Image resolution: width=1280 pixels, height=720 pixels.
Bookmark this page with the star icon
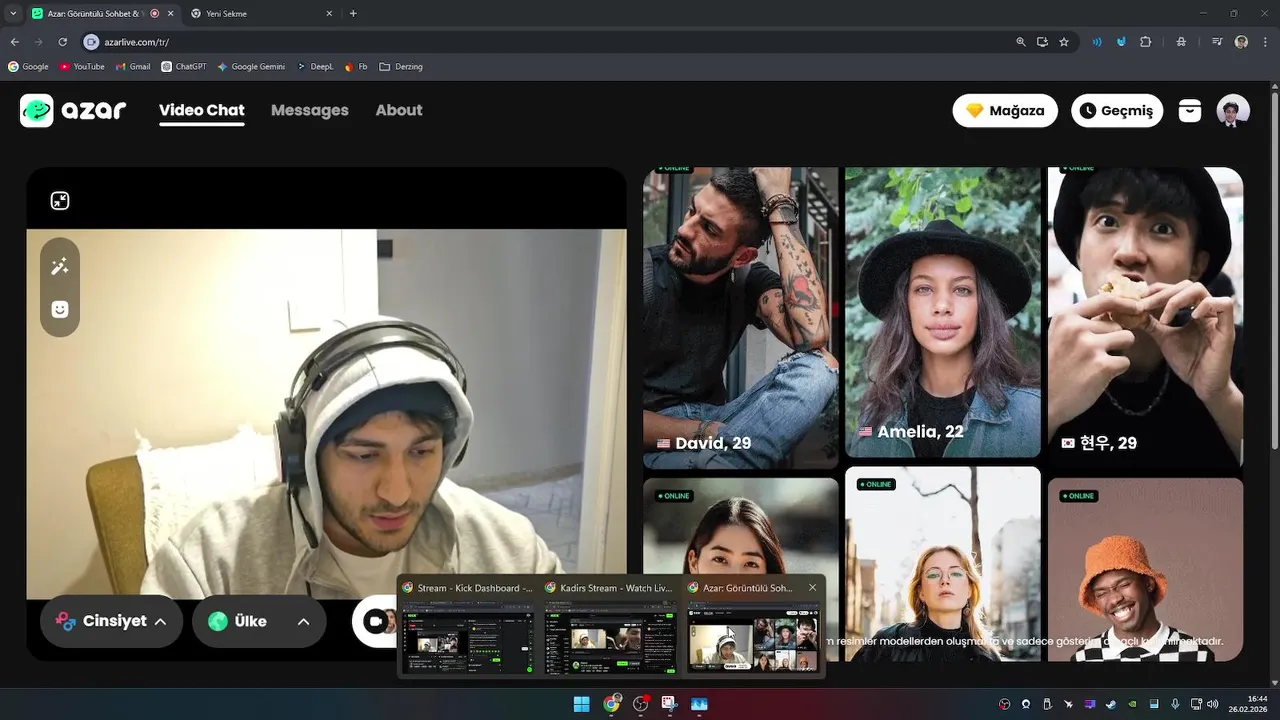pyautogui.click(x=1064, y=42)
